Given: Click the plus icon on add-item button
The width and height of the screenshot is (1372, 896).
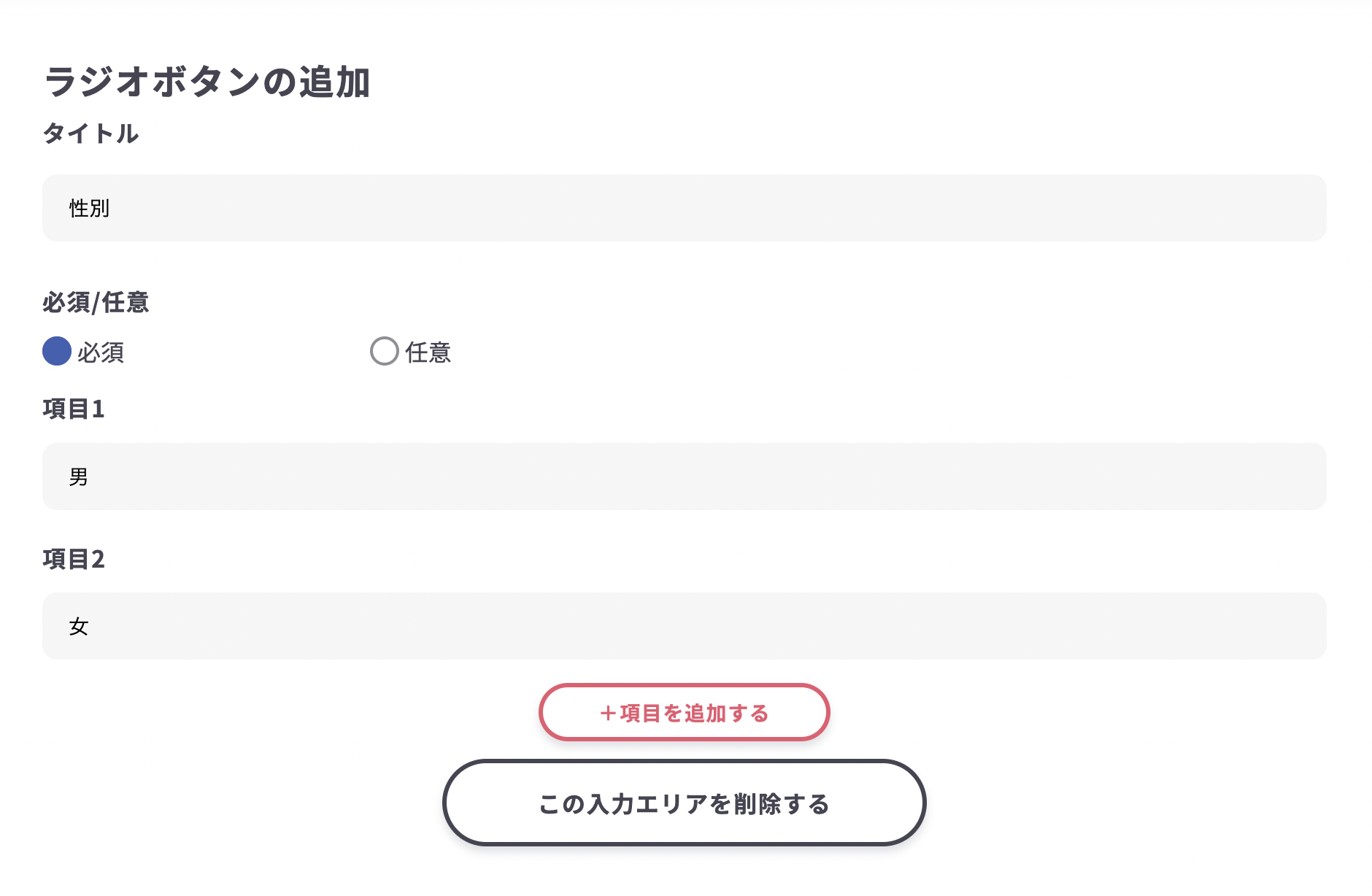Looking at the screenshot, I should [608, 714].
